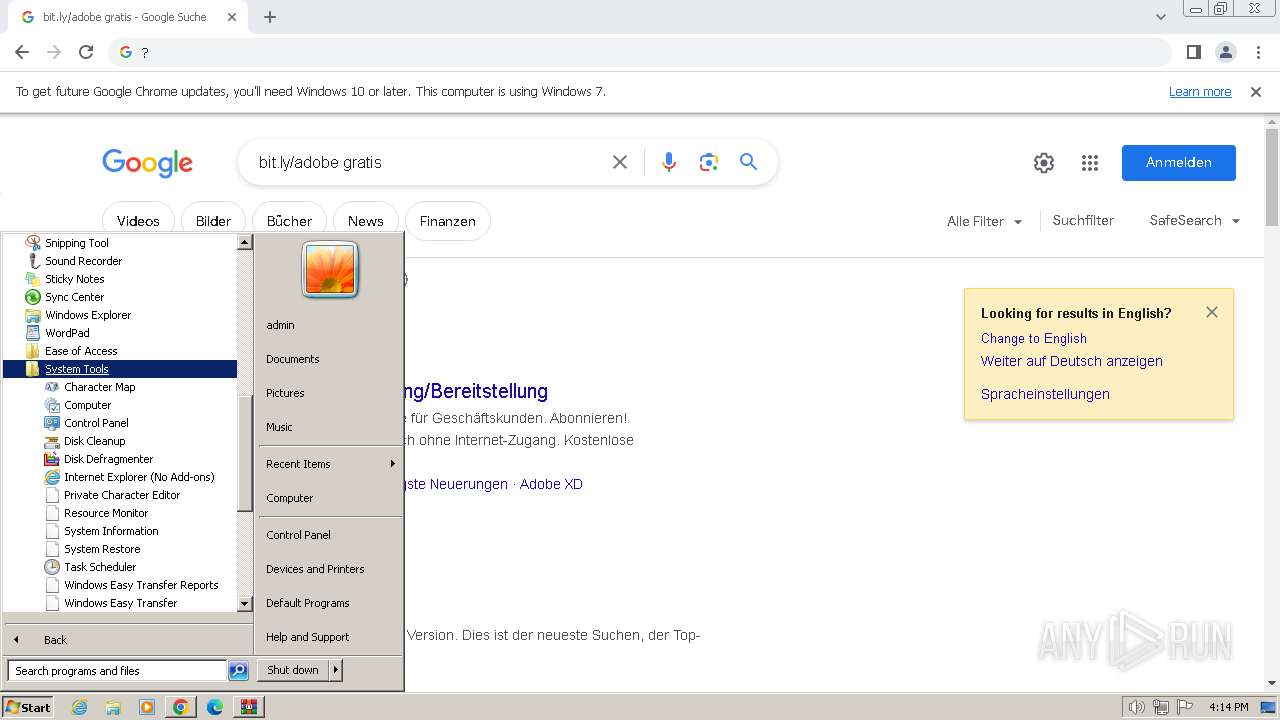
Task: Click the Change to English link
Action: (x=1033, y=338)
